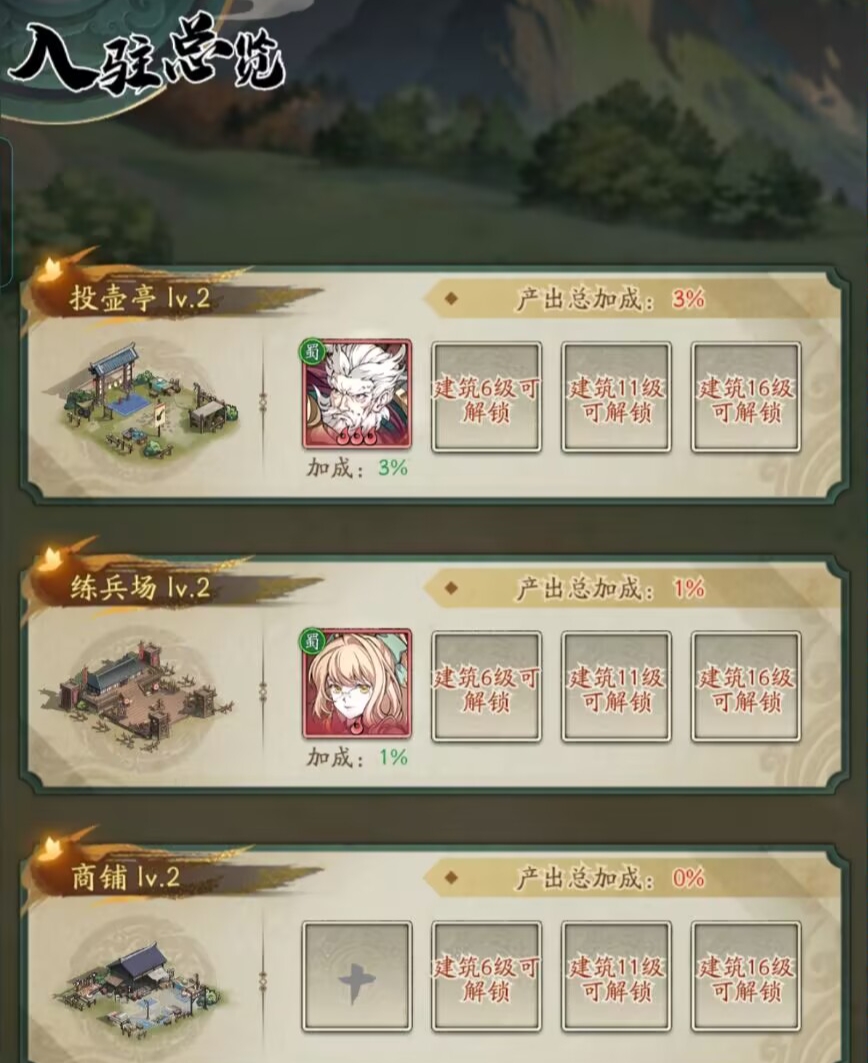Click 商铺 locked slot 建筑16级可解锁
Image resolution: width=868 pixels, height=1063 pixels.
(746, 976)
